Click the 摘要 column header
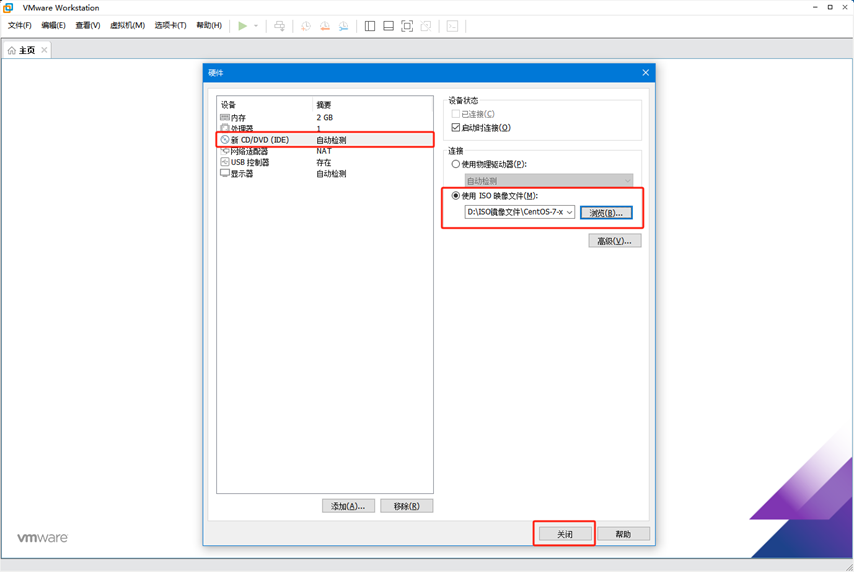Viewport: 854px width, 572px height. (373, 105)
